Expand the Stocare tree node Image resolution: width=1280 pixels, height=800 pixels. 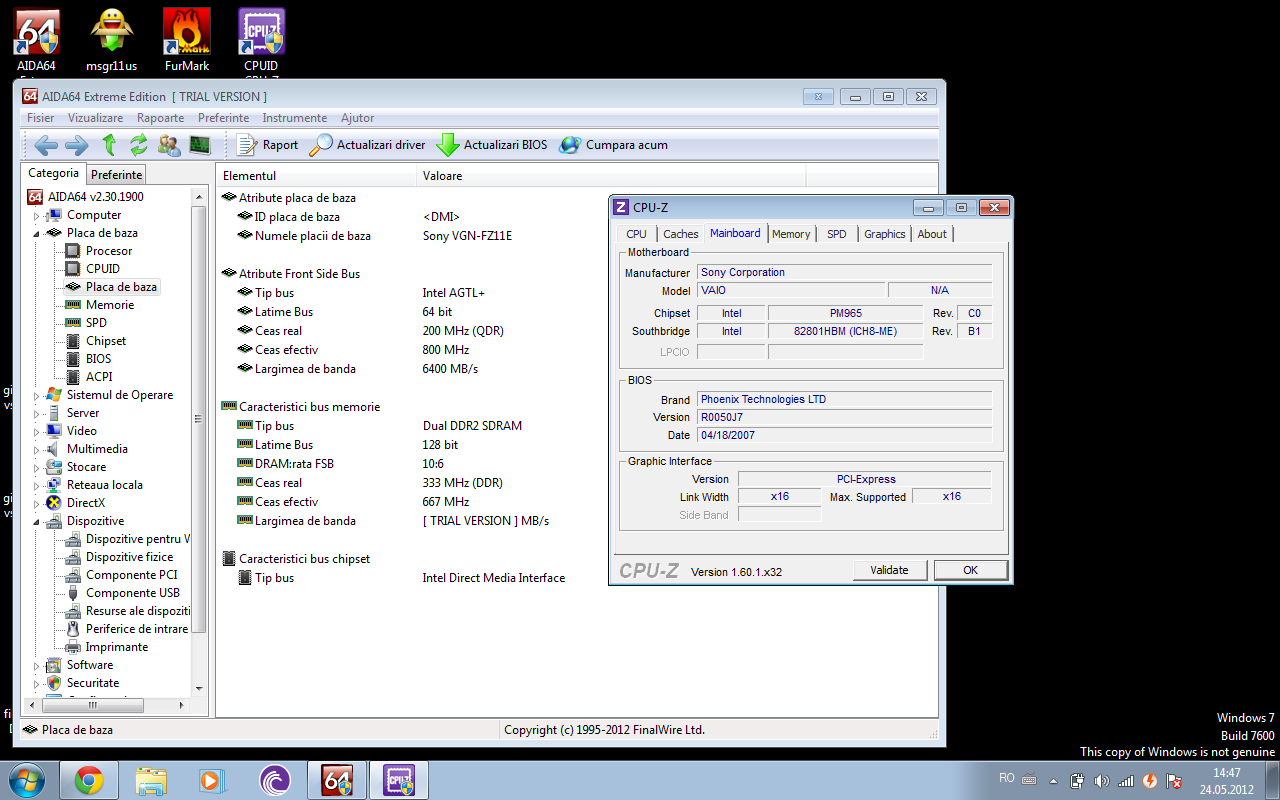(37, 467)
